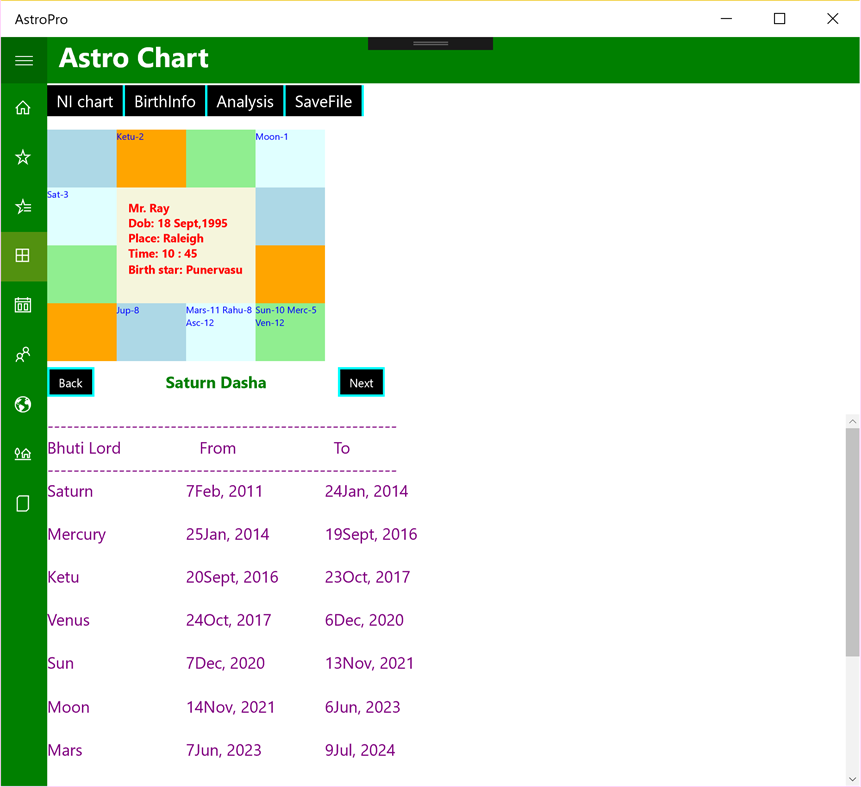
Task: Click the scrollbar up arrow
Action: (851, 420)
